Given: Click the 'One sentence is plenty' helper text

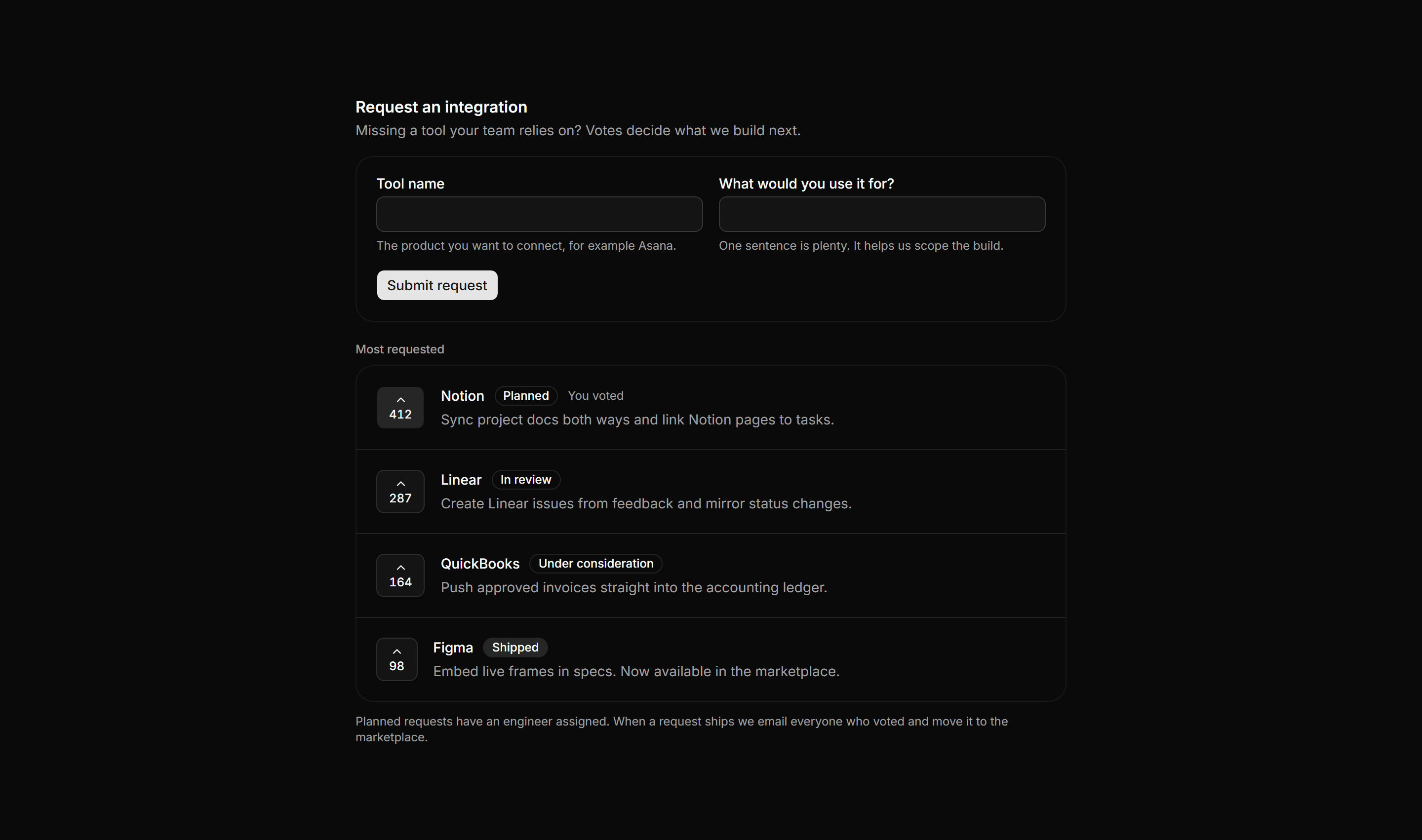Looking at the screenshot, I should click(861, 246).
